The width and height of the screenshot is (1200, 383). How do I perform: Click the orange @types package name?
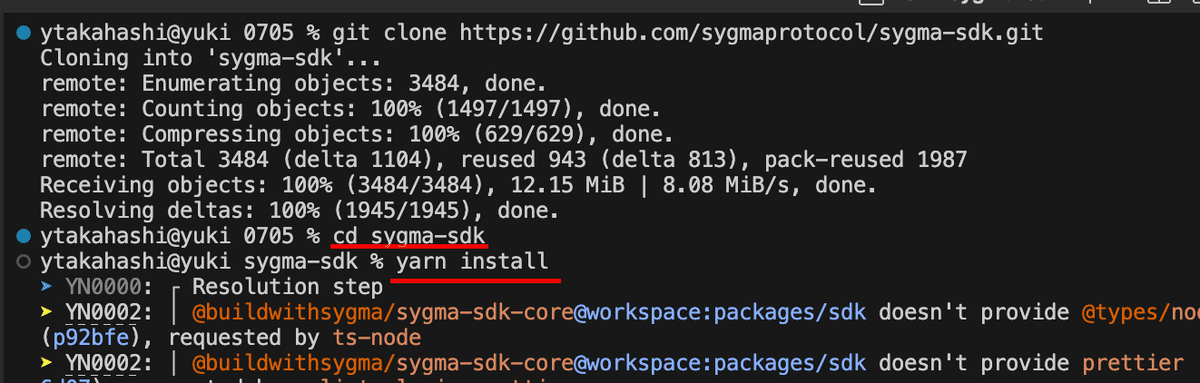[x=1140, y=313]
